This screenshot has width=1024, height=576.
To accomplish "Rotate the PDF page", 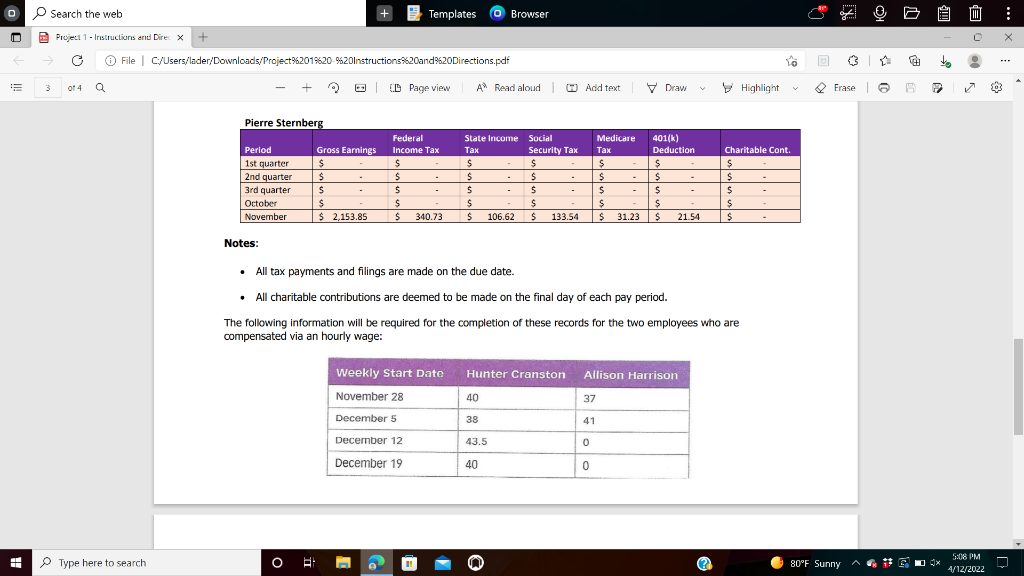I will [x=334, y=88].
